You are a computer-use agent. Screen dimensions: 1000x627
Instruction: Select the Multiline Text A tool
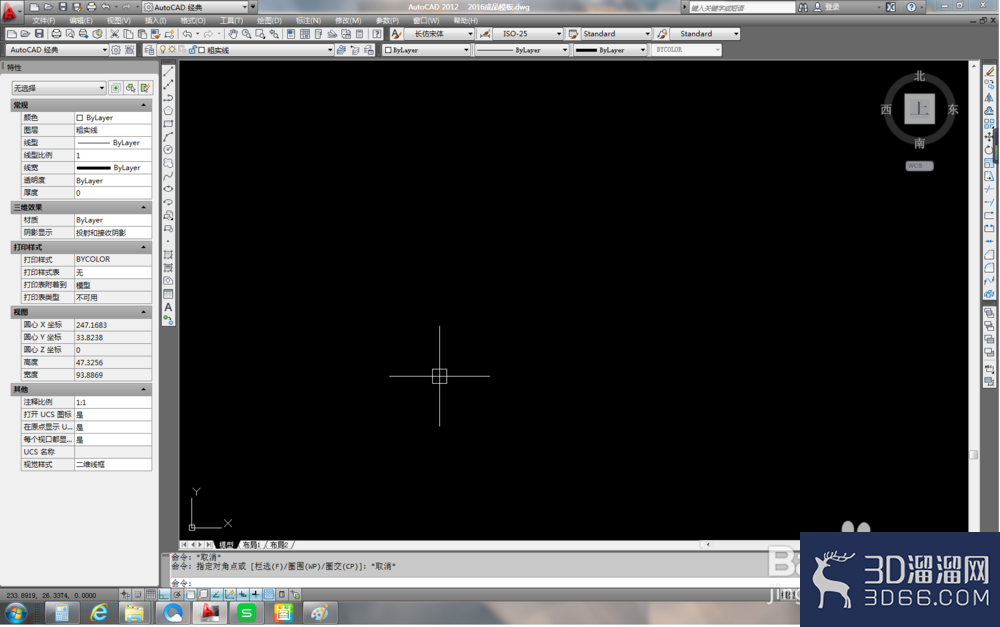click(x=168, y=307)
